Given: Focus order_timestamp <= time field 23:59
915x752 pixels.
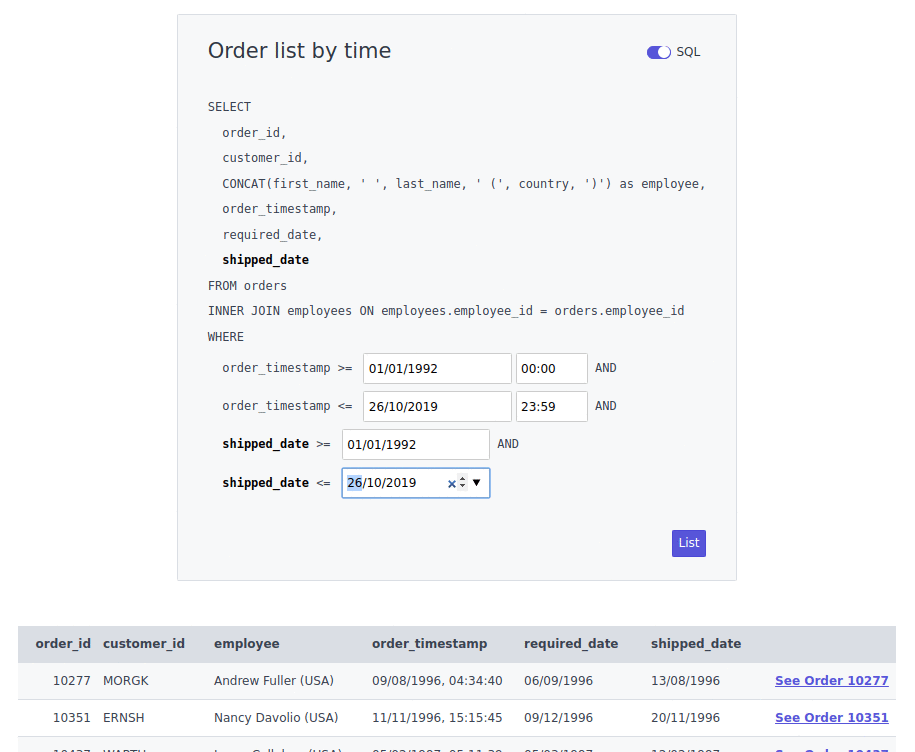Looking at the screenshot, I should (x=551, y=406).
